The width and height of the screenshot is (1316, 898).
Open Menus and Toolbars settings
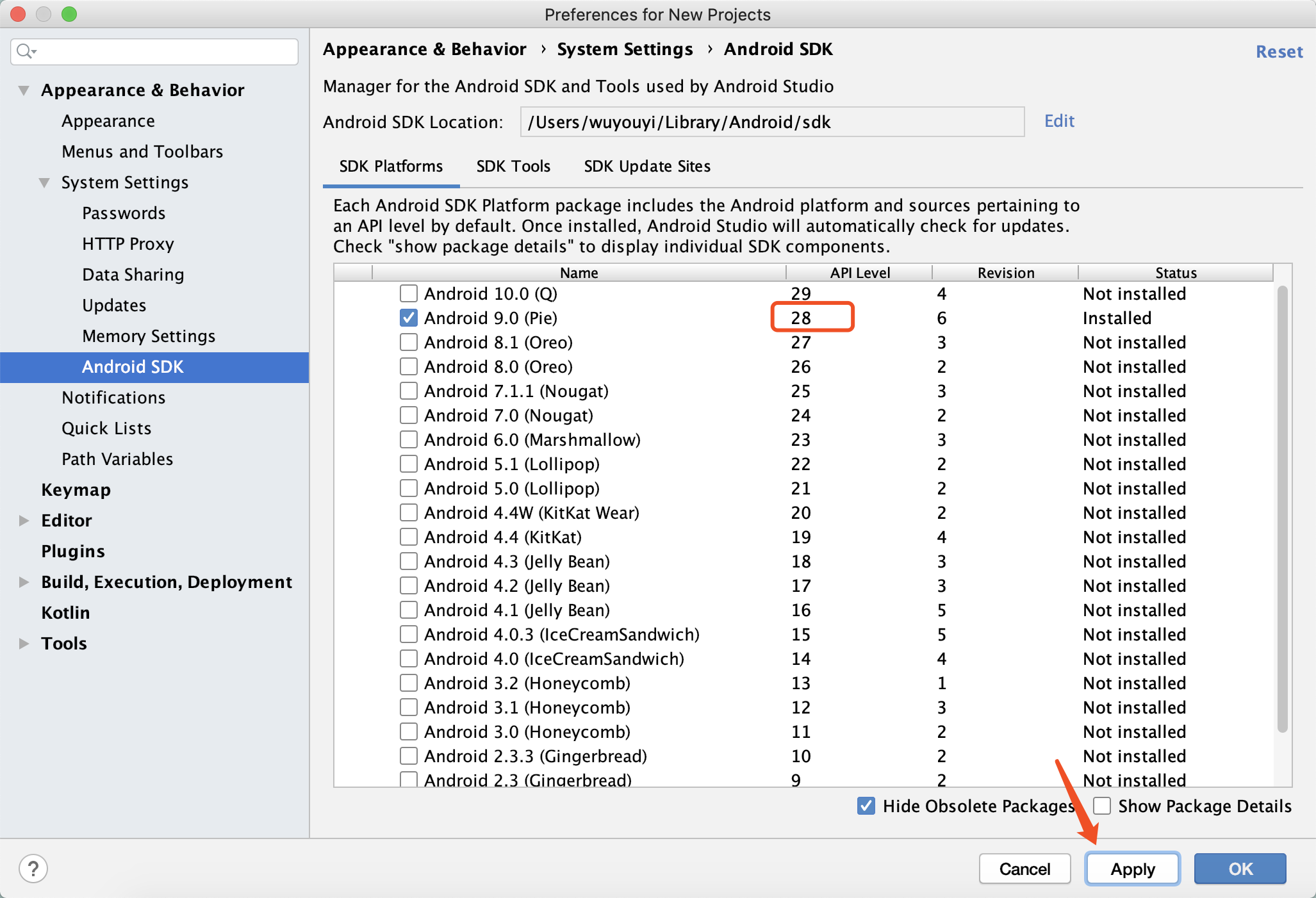(x=142, y=152)
